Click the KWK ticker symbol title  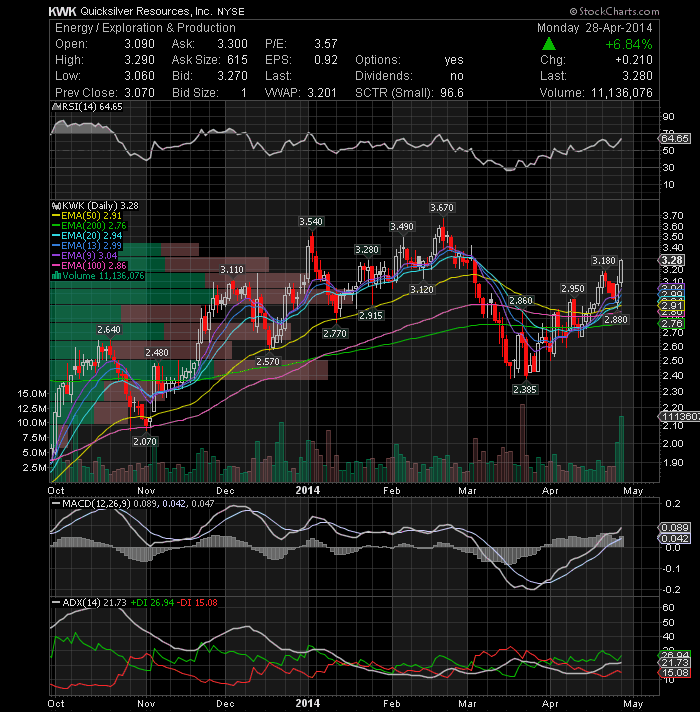pyautogui.click(x=63, y=11)
